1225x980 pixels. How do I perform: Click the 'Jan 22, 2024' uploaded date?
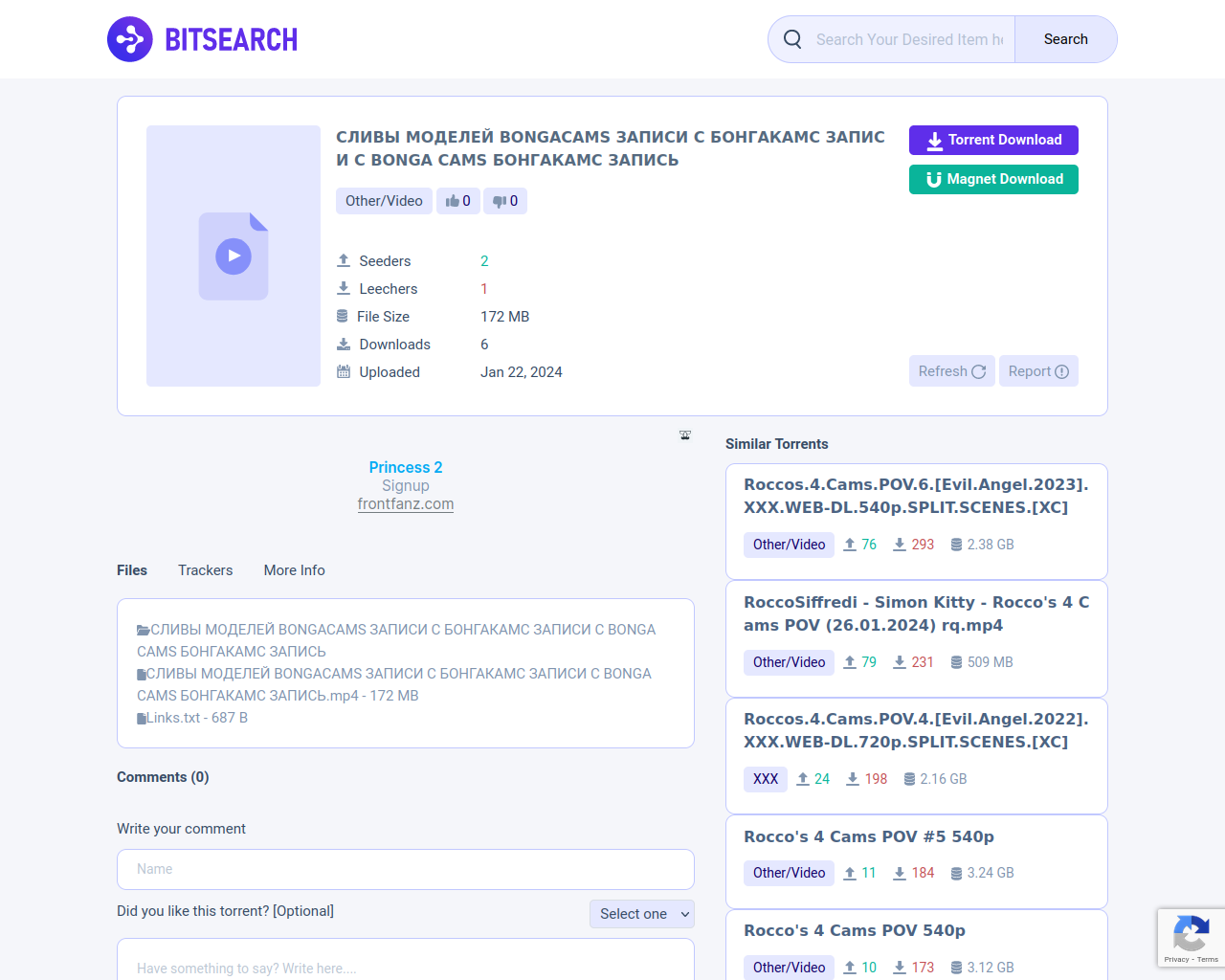[522, 372]
